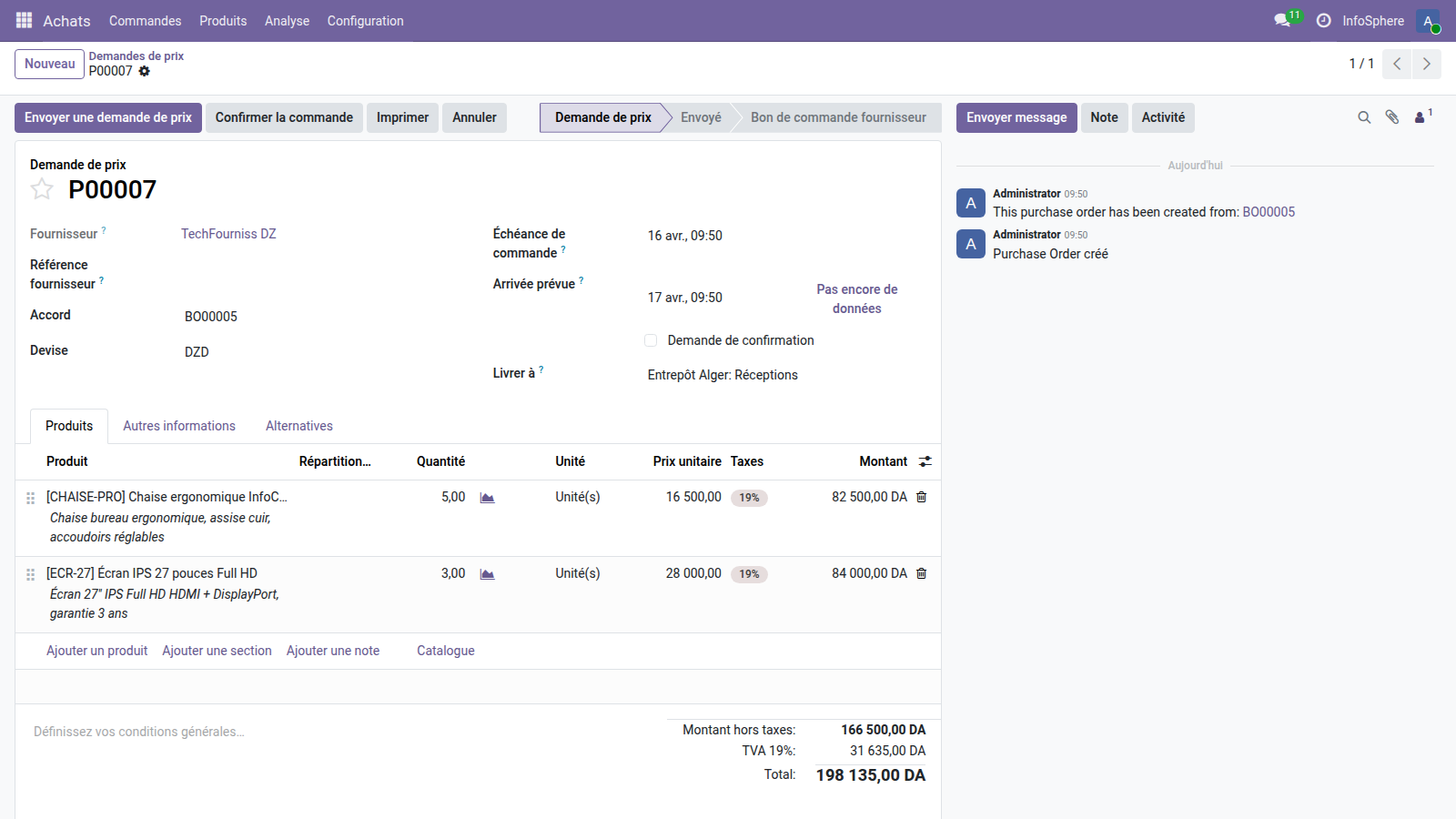The width and height of the screenshot is (1456, 819).
Task: Open the discuss messages icon
Action: click(x=1283, y=20)
